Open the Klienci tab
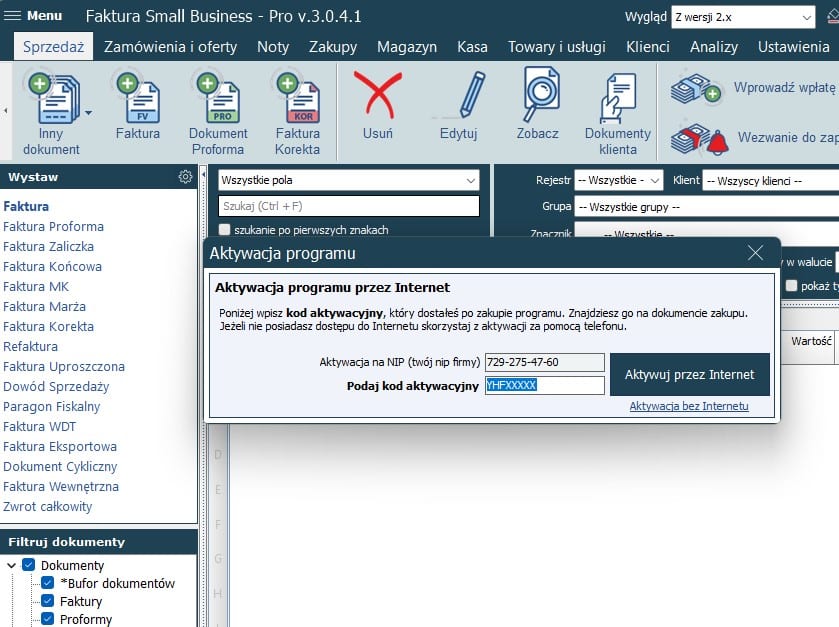 point(647,47)
